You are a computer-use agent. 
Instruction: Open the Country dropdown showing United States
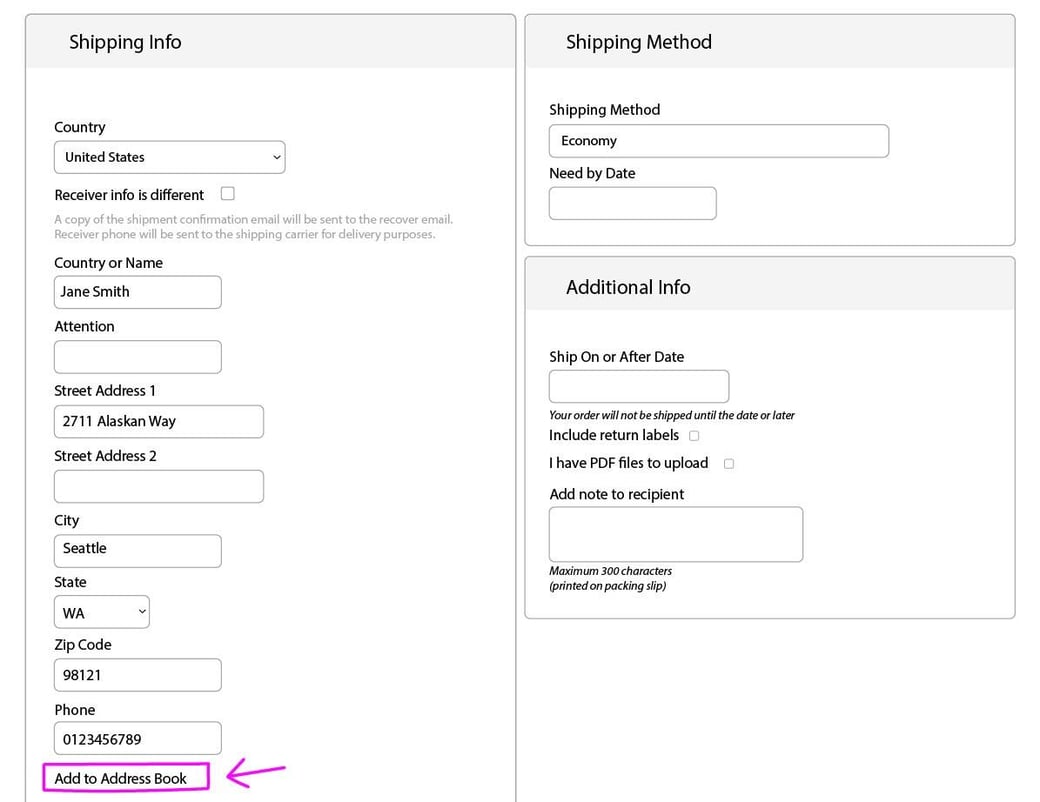pos(170,157)
